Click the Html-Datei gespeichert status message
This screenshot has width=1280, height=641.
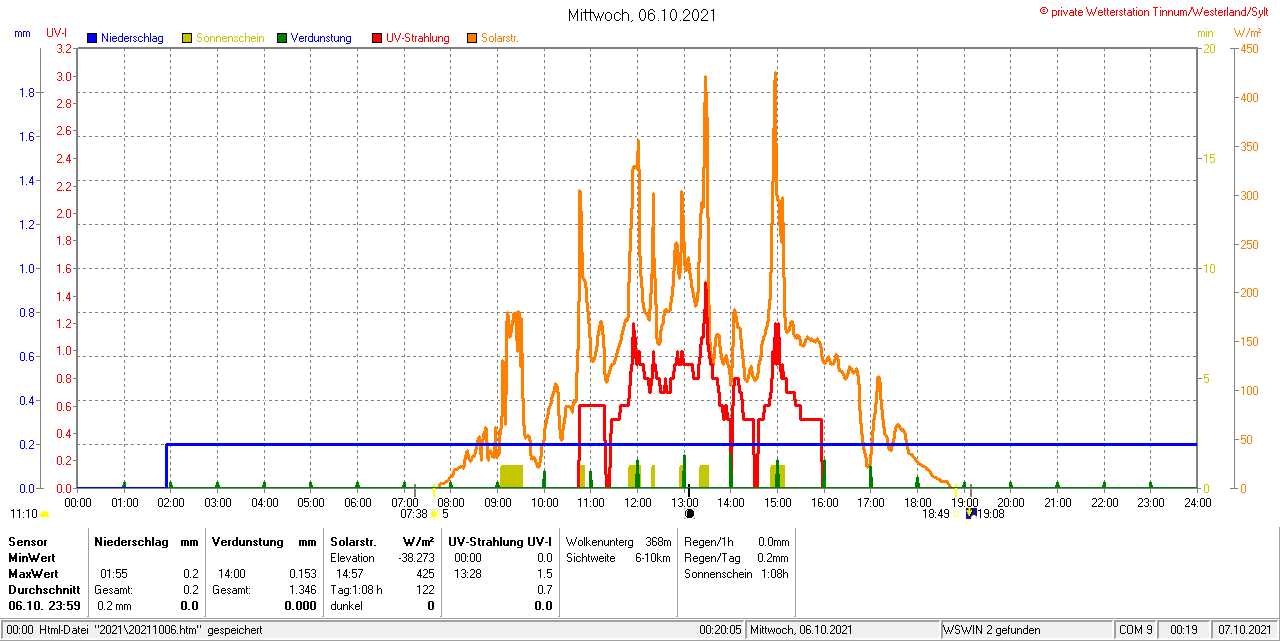(135, 630)
